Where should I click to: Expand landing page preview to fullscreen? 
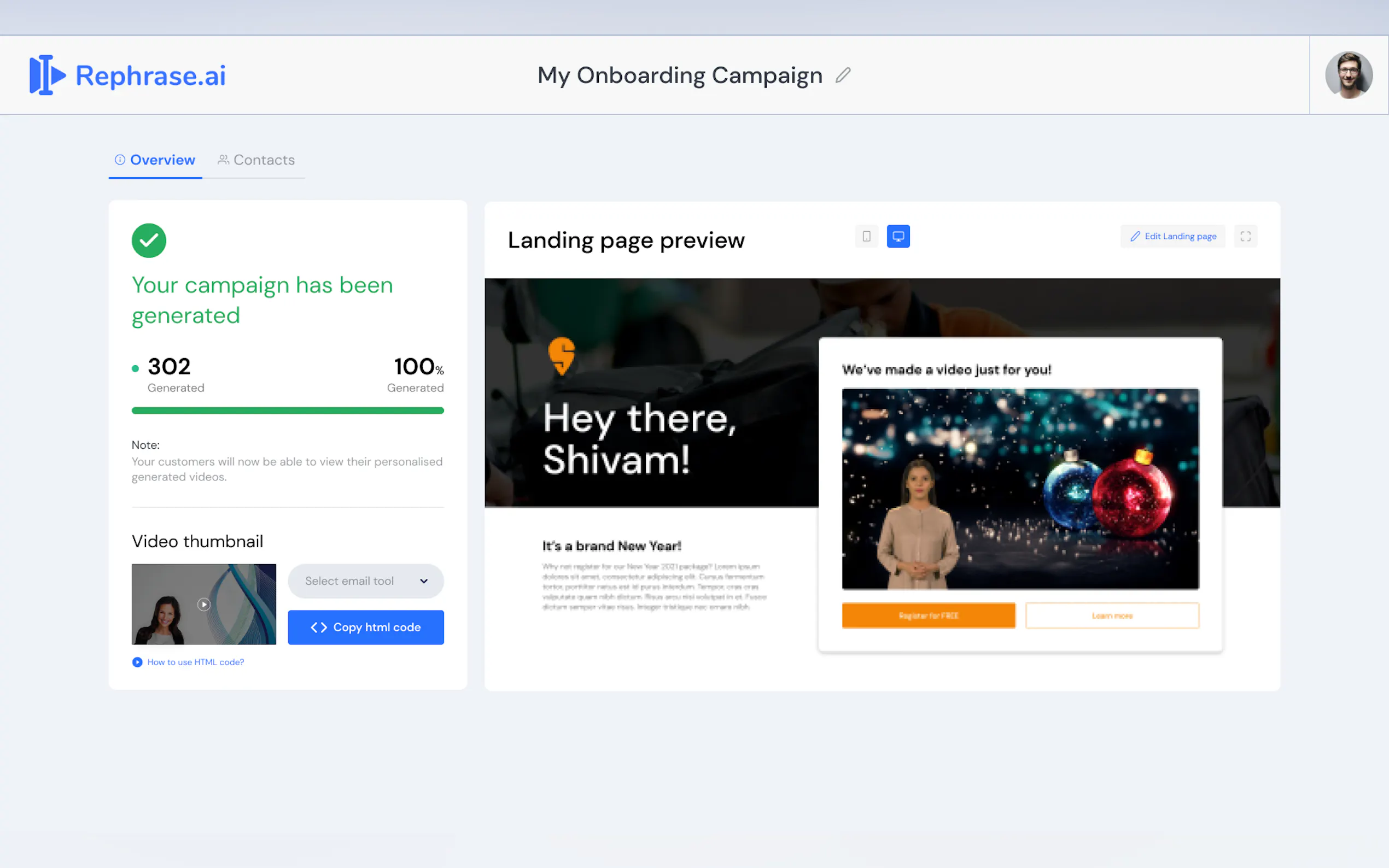point(1245,237)
